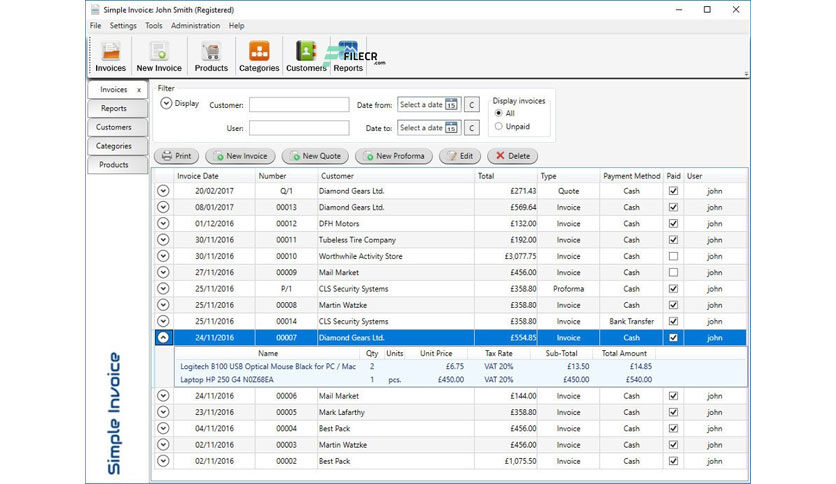Screen dimensions: 836x484
Task: Open the File menu
Action: tap(95, 26)
